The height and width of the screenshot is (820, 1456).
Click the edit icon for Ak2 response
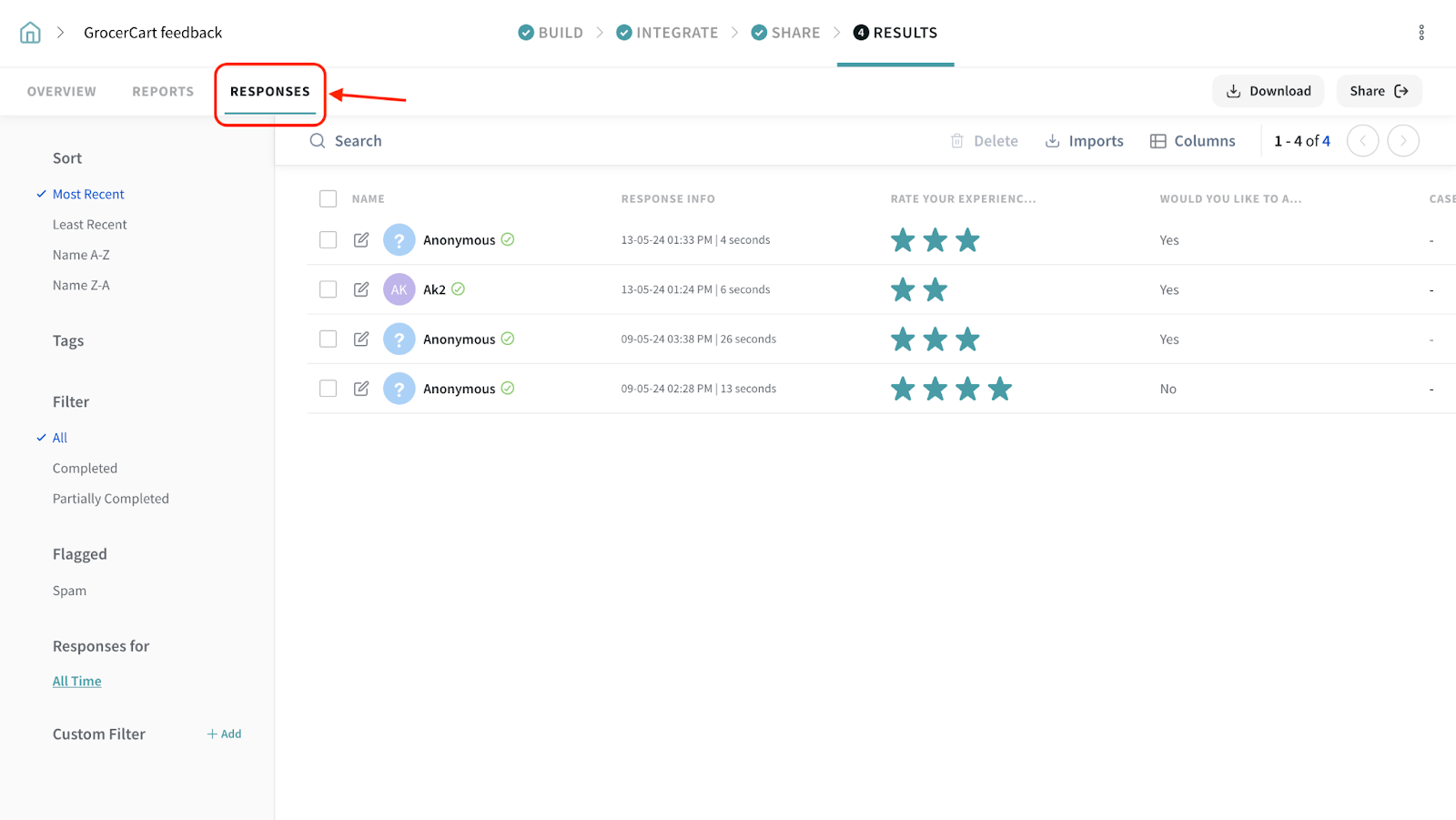(x=361, y=289)
